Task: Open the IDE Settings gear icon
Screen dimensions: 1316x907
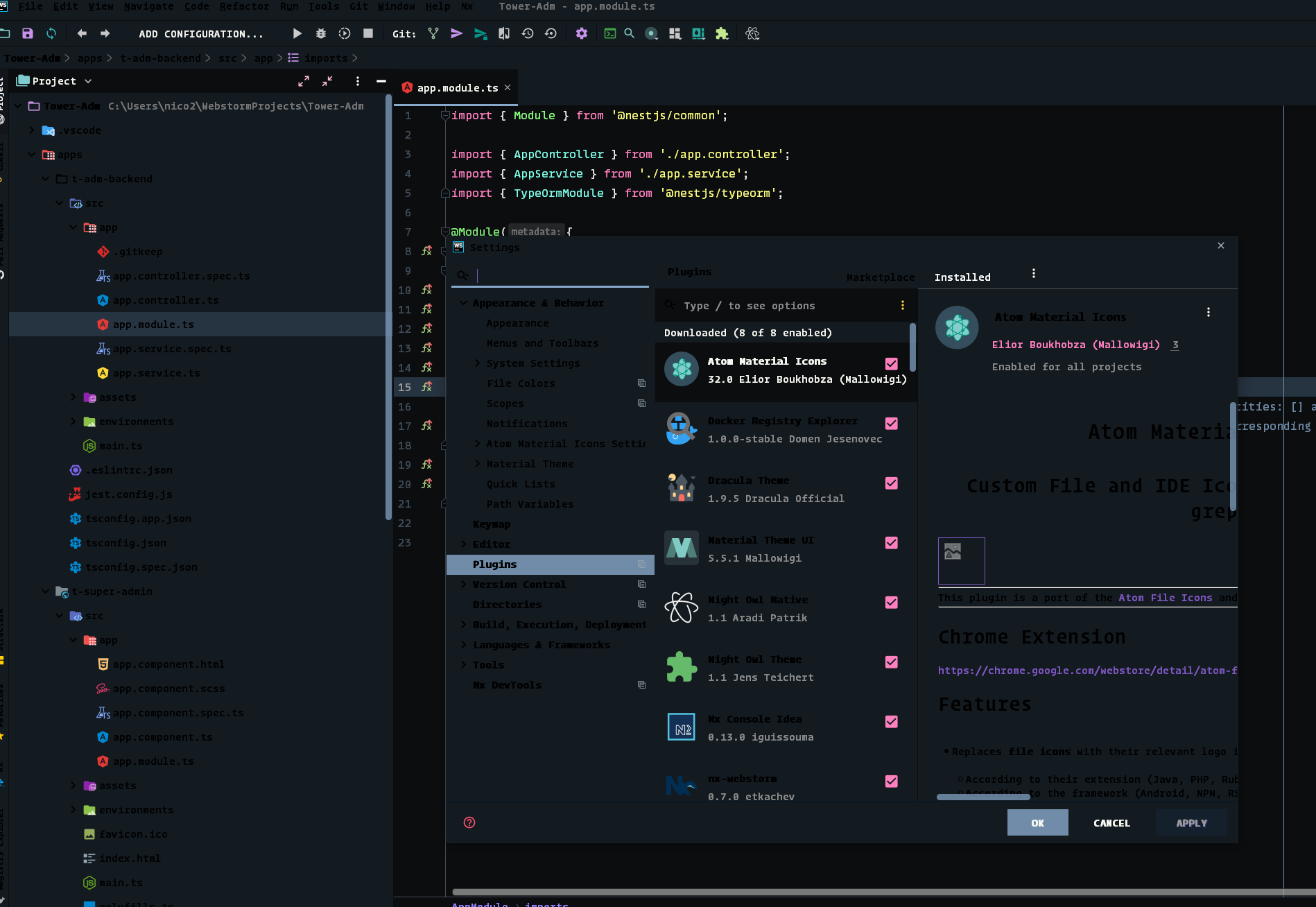Action: click(582, 33)
